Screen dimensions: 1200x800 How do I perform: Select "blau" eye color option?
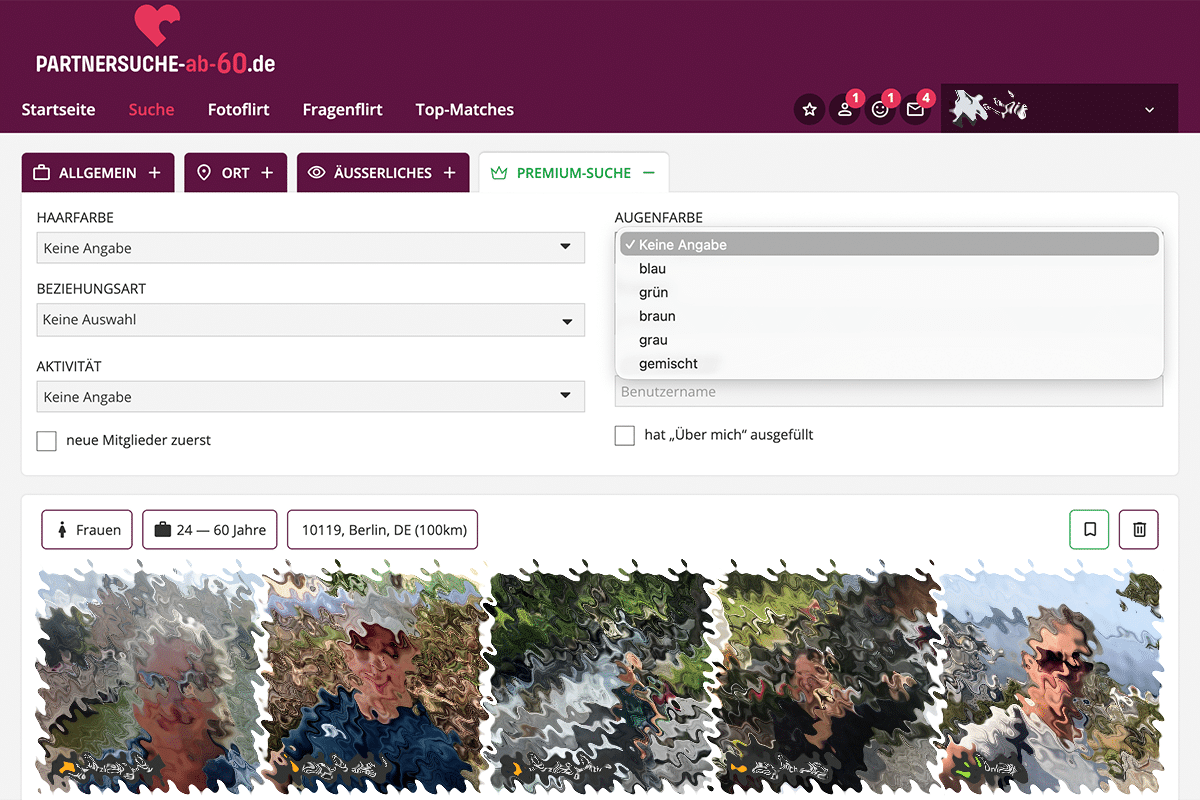point(652,269)
